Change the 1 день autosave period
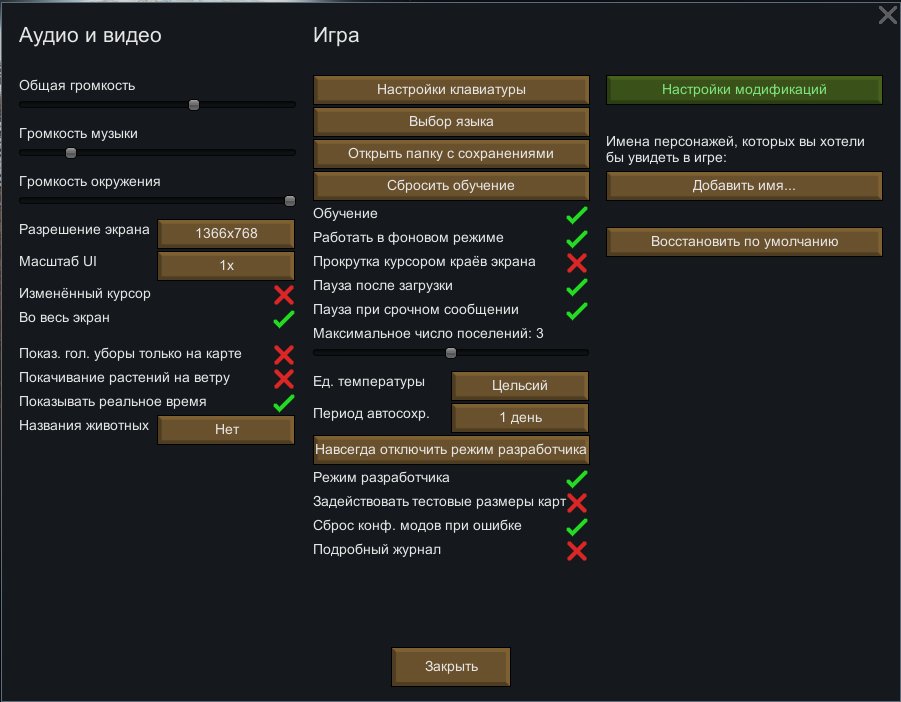901x702 pixels. 520,417
